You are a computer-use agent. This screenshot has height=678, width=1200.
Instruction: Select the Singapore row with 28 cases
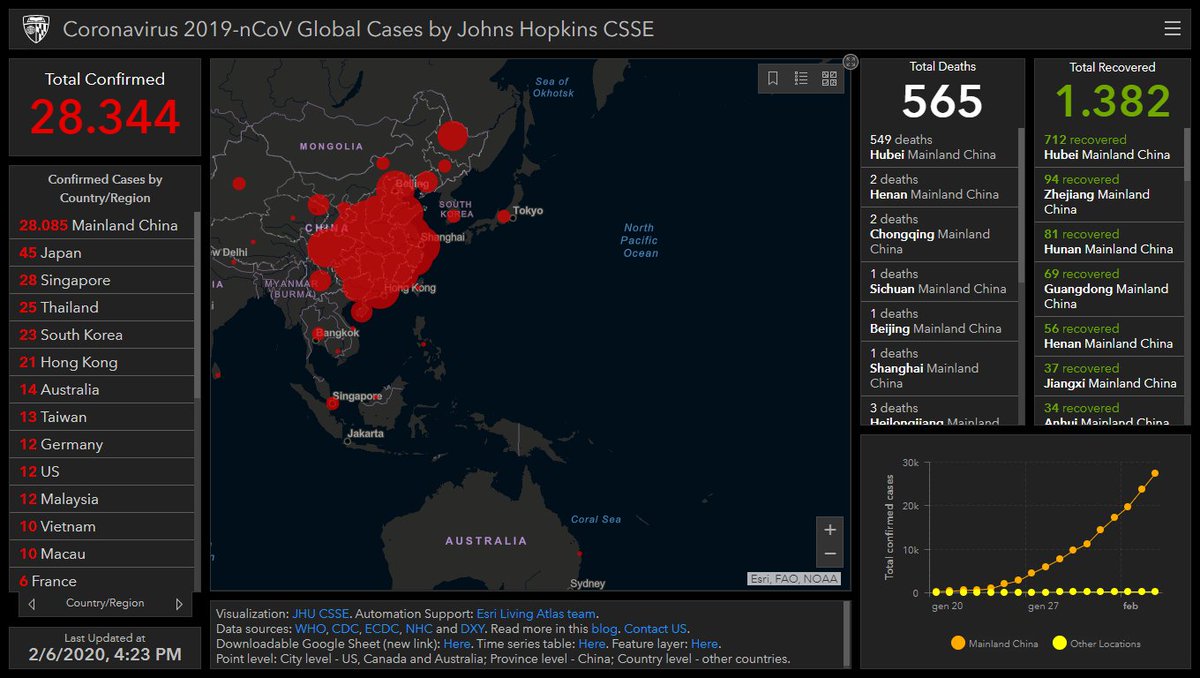pos(102,280)
